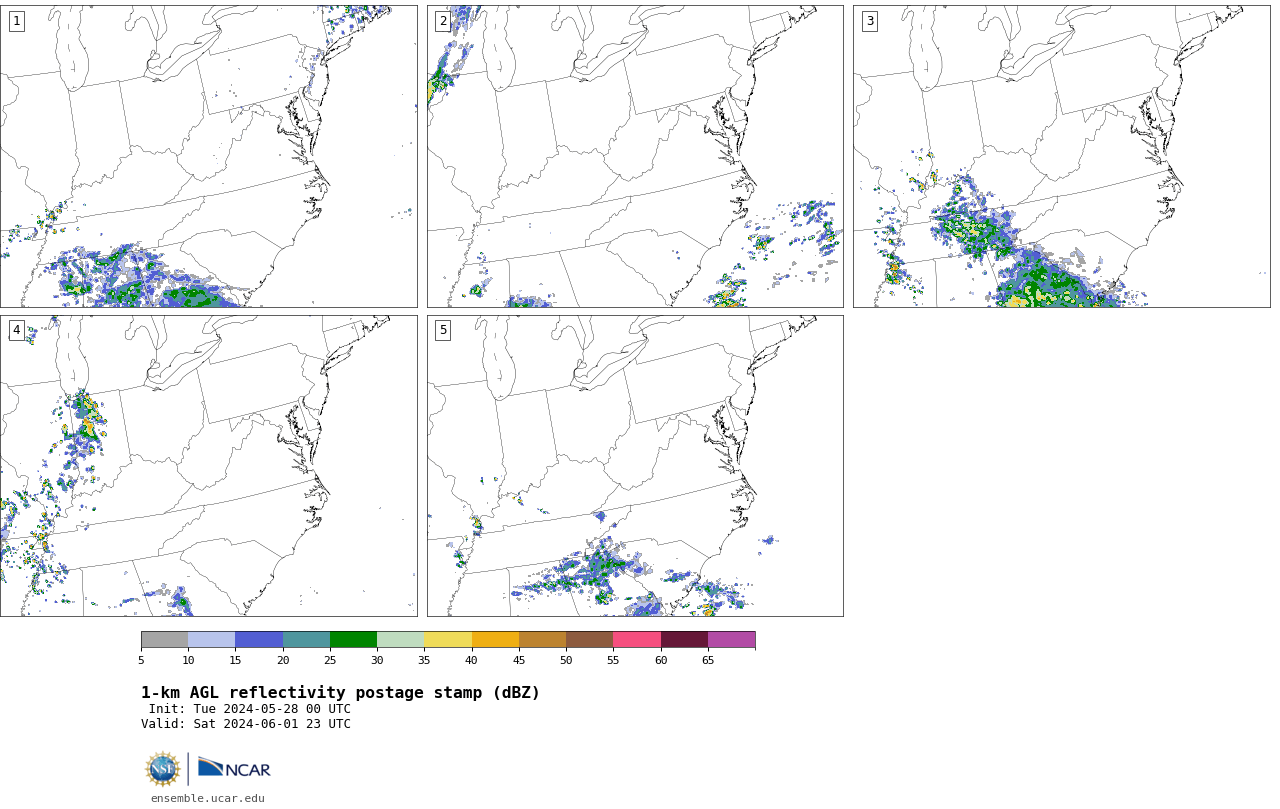Click the light lavender 10-15 dBZ swatch
This screenshot has height=809, width=1280.
pyautogui.click(x=212, y=640)
